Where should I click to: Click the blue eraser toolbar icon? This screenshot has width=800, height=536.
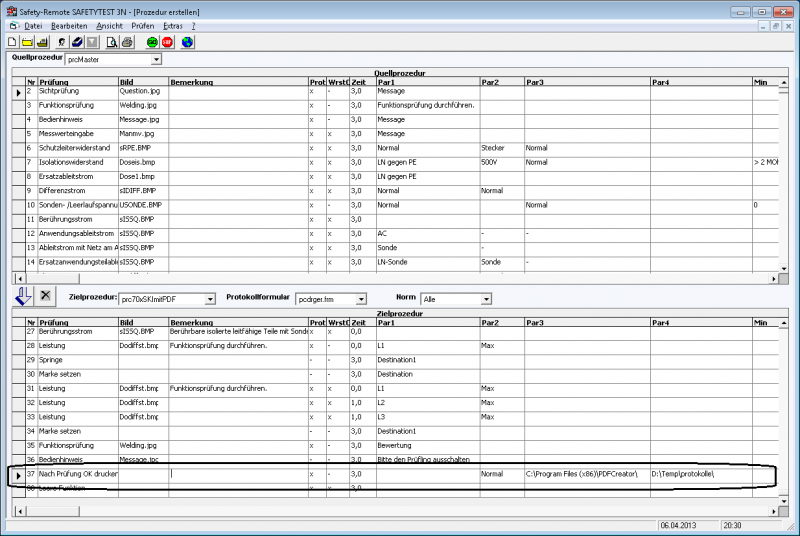pyautogui.click(x=77, y=42)
